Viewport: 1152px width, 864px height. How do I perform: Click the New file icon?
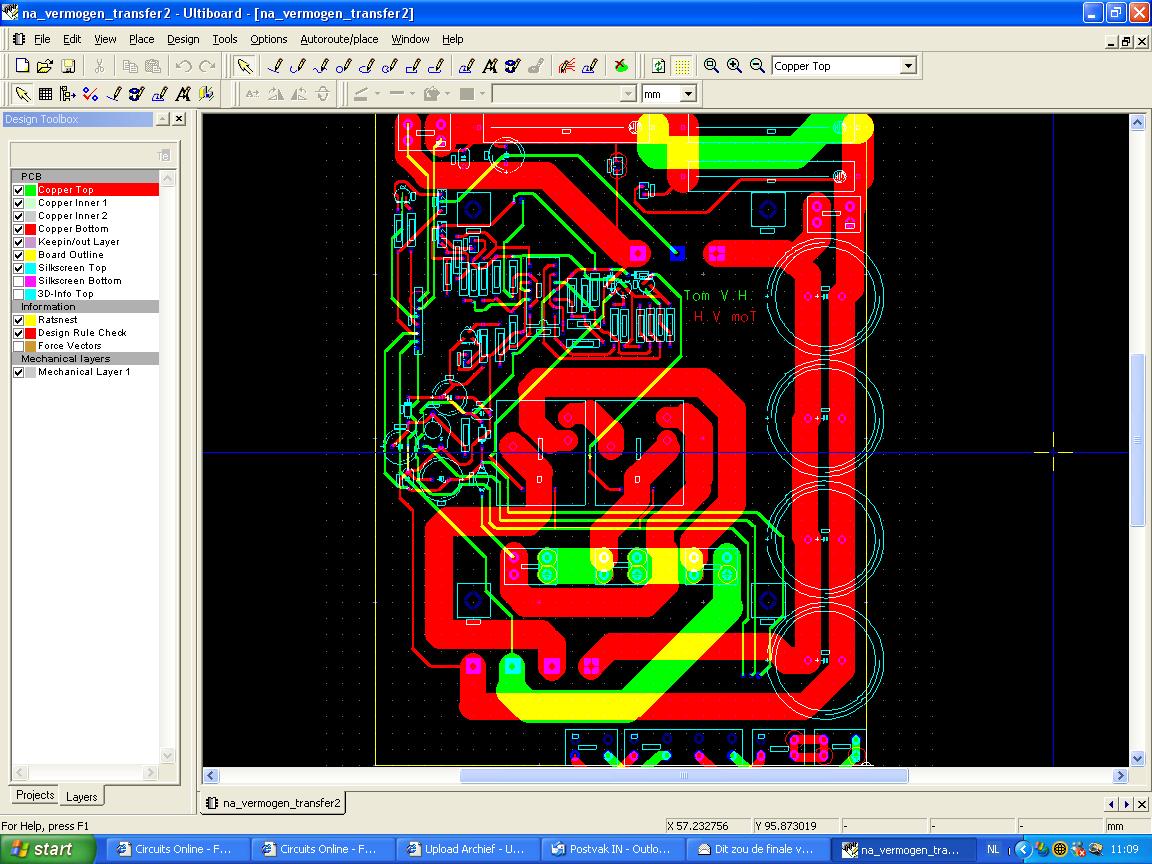22,66
